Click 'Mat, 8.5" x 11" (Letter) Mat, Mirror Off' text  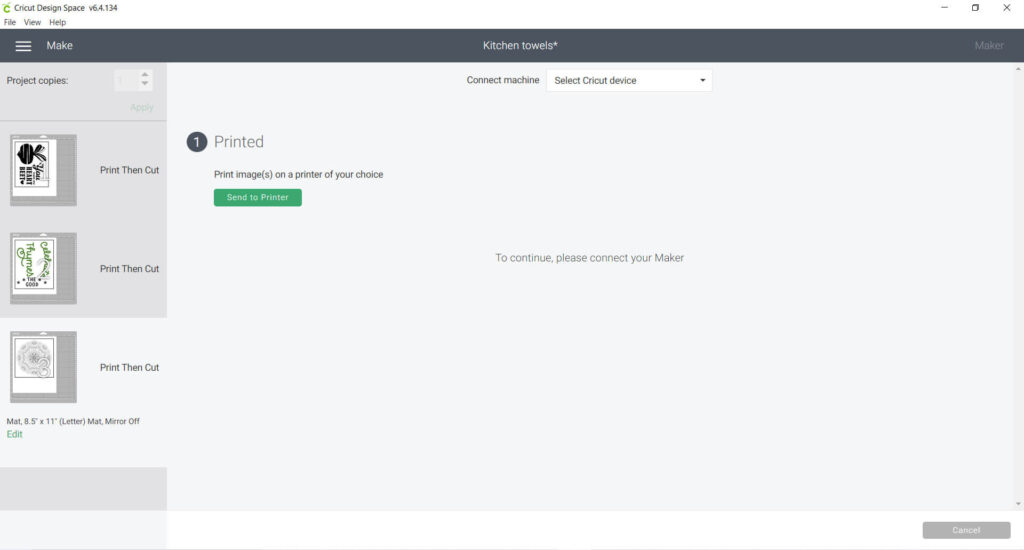coord(73,421)
